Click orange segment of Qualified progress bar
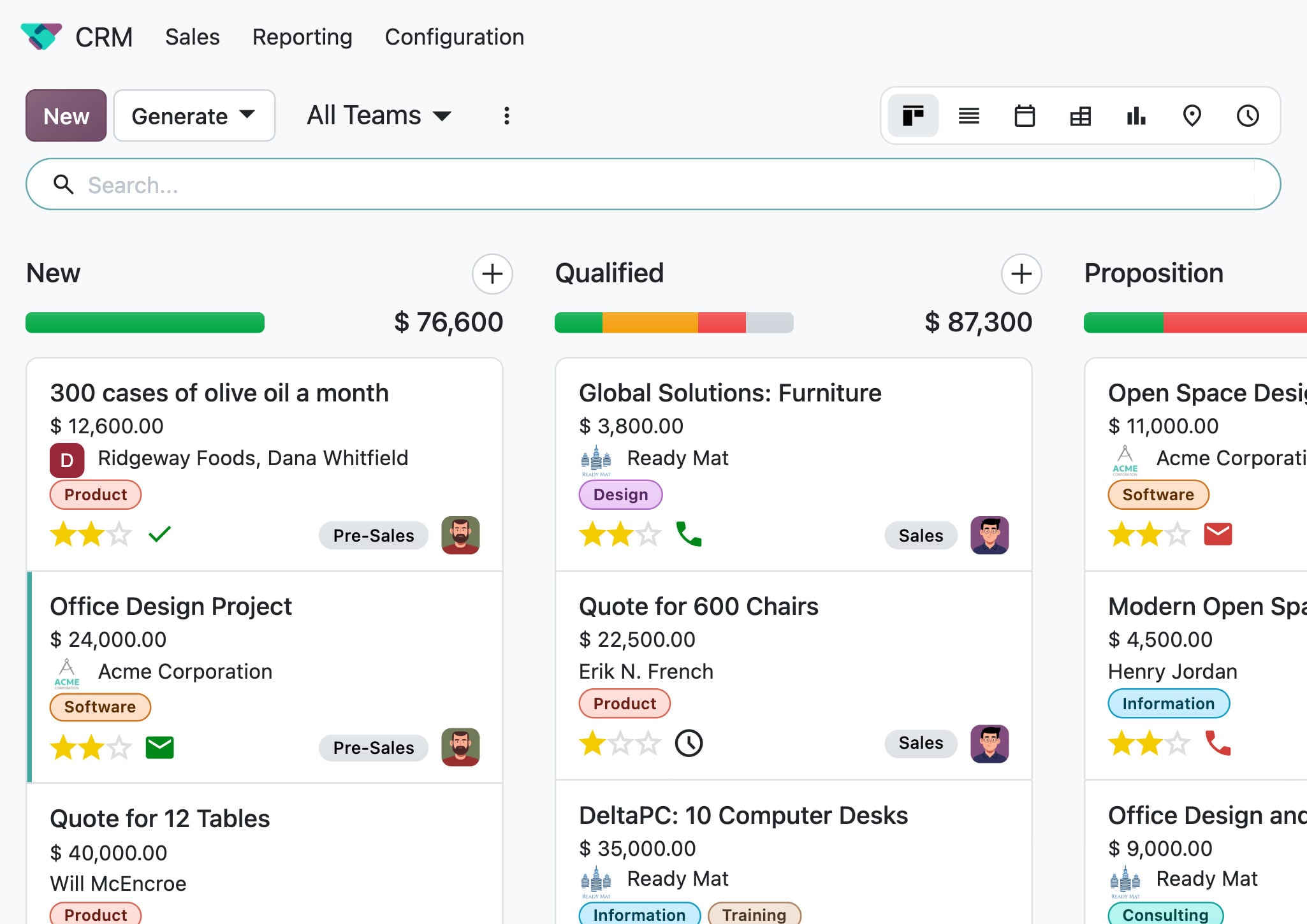1307x924 pixels. coord(650,322)
